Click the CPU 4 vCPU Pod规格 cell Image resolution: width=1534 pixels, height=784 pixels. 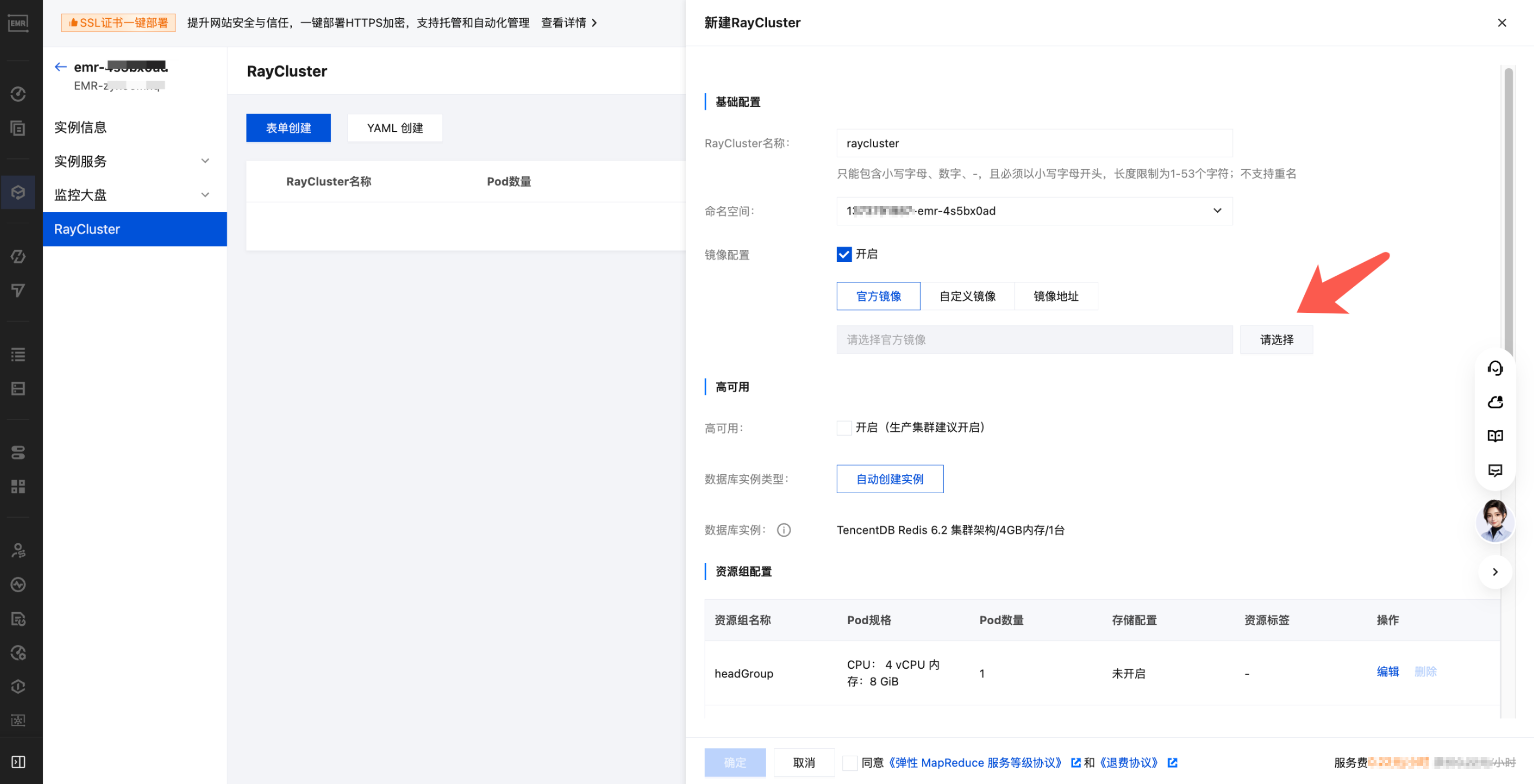[893, 673]
